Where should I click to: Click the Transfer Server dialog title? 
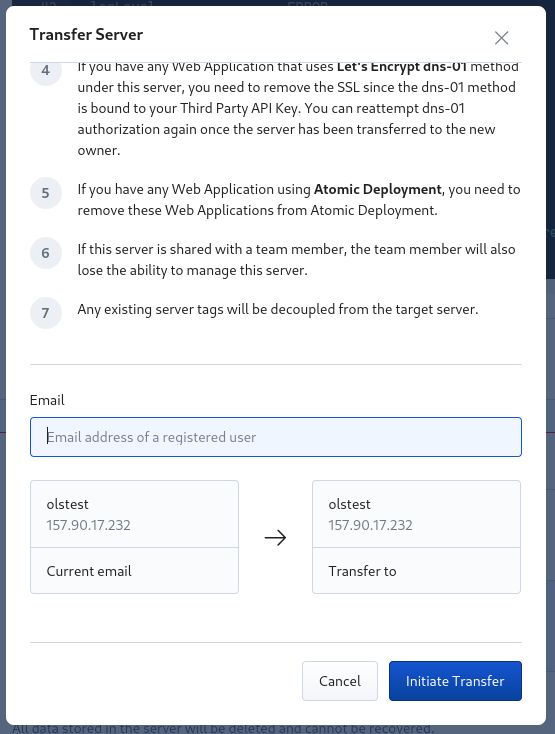click(x=86, y=35)
